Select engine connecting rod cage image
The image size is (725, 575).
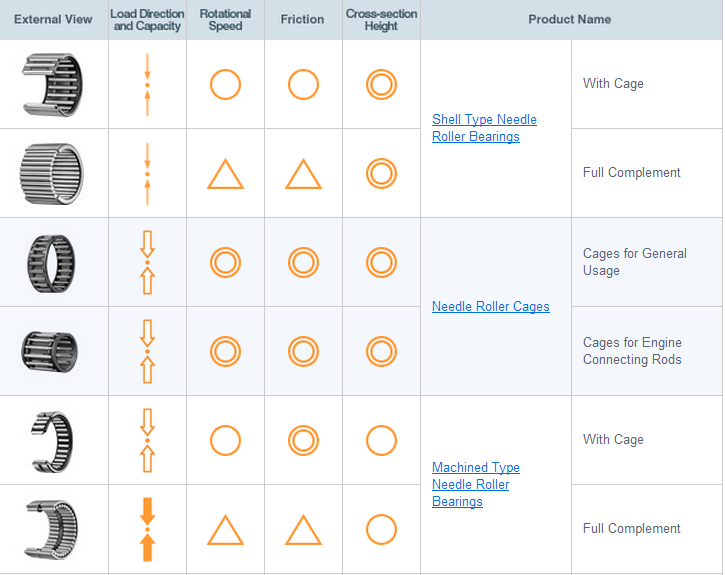[50, 351]
